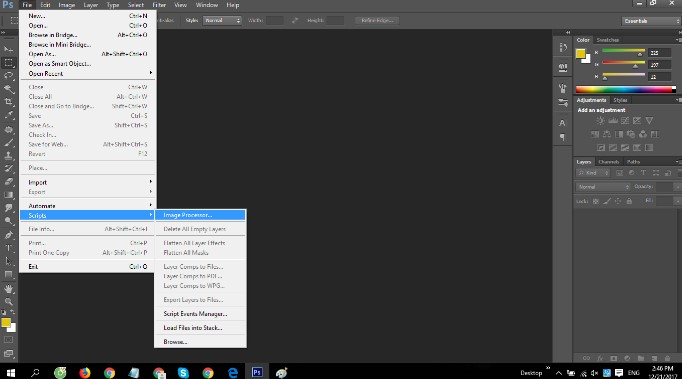
Task: Switch to the Channels tab
Action: coord(608,162)
